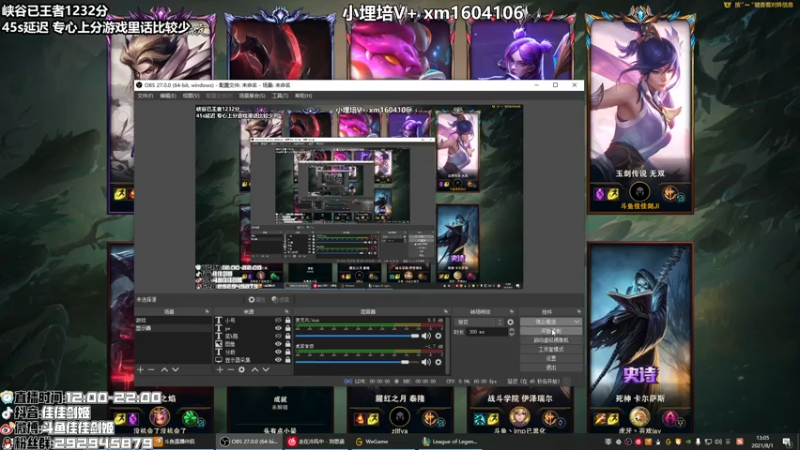Toggle visibility eye of 分数 source

click(x=278, y=352)
